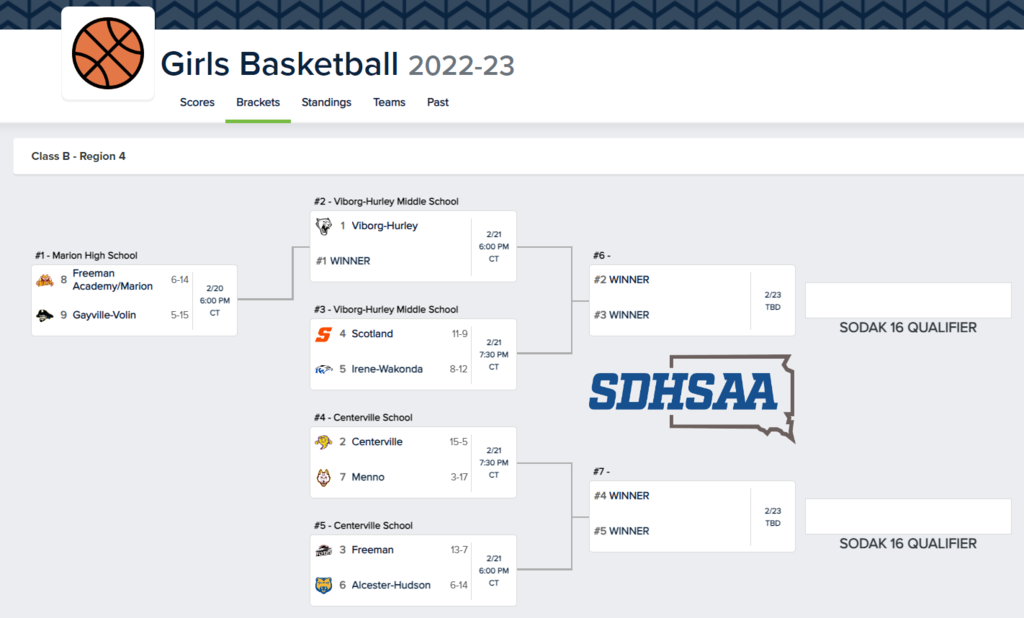Click the SDHSAA logo
This screenshot has width=1024, height=618.
click(x=692, y=398)
